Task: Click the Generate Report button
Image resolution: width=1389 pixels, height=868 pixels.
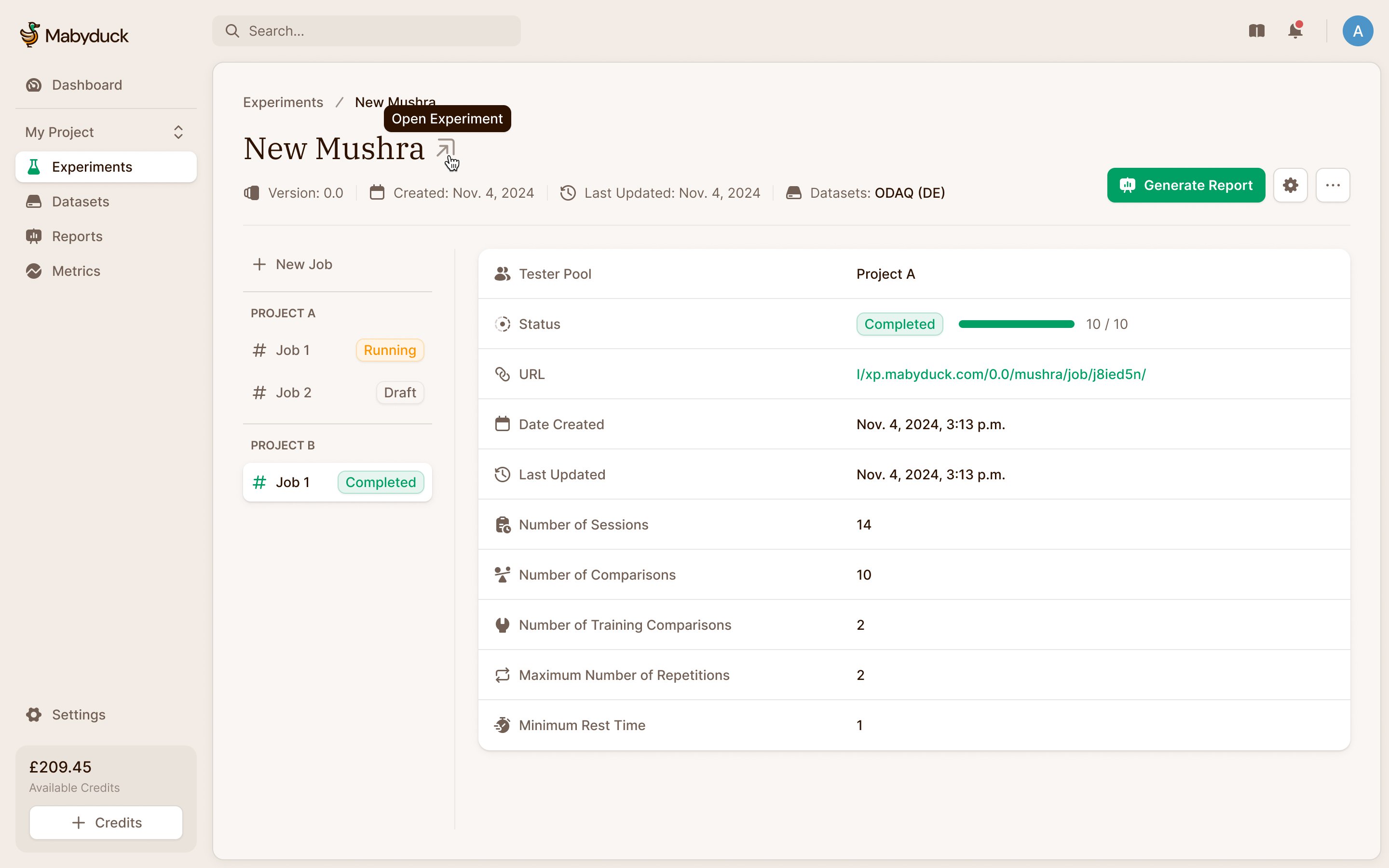Action: pyautogui.click(x=1186, y=185)
